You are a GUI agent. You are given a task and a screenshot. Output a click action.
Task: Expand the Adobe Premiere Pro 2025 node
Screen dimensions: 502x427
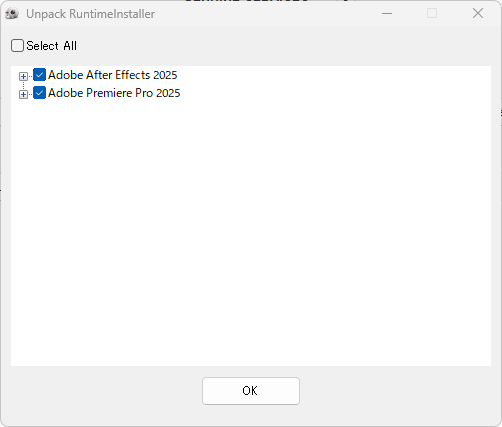23,95
